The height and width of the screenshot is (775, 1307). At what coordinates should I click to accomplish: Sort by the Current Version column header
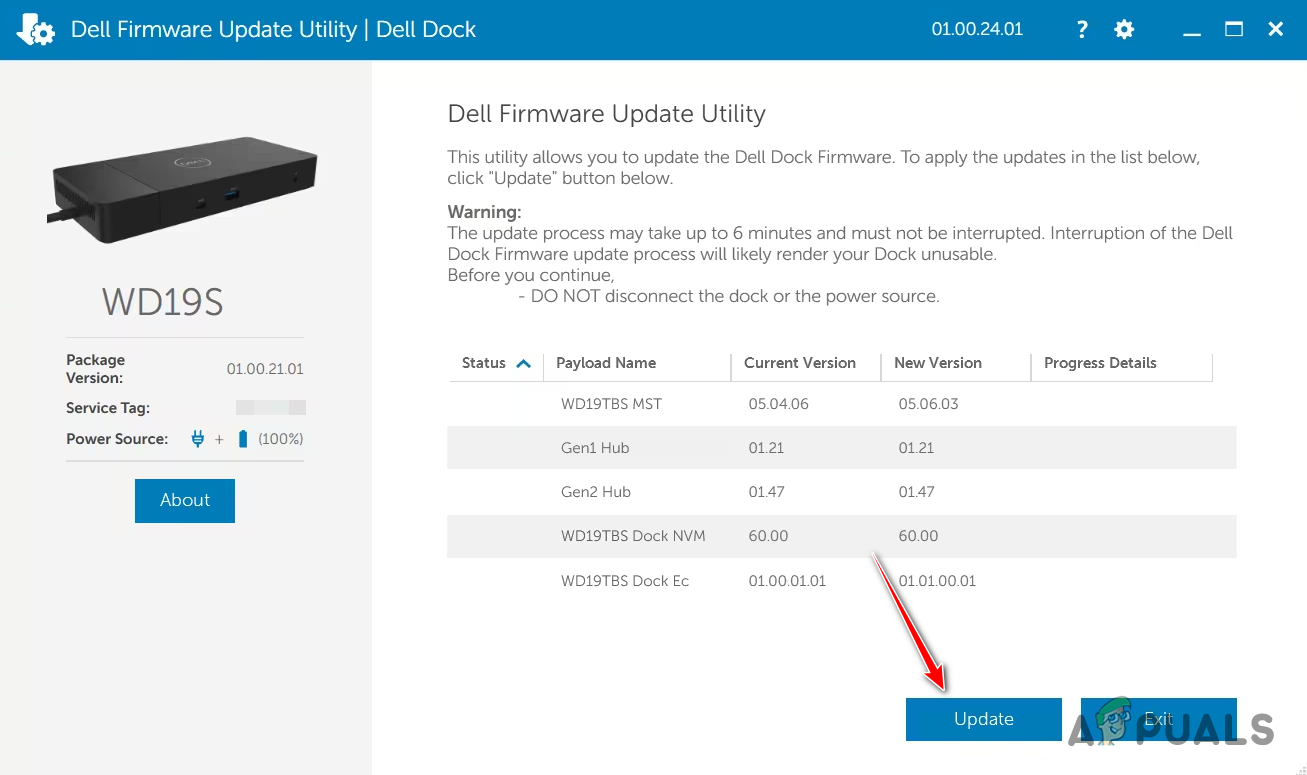[800, 363]
